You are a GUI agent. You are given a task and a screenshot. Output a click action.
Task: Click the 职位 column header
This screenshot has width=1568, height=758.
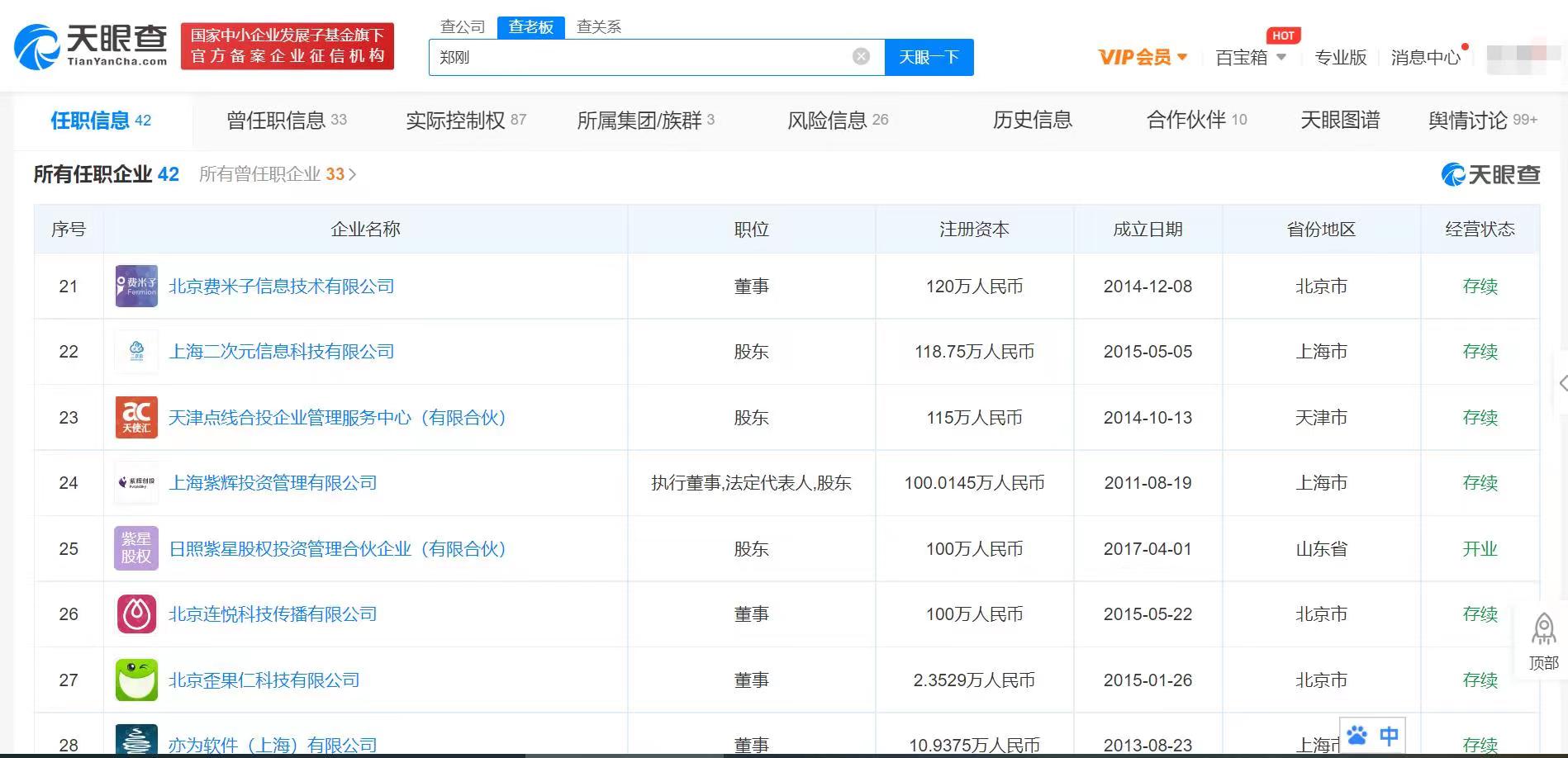click(x=751, y=230)
